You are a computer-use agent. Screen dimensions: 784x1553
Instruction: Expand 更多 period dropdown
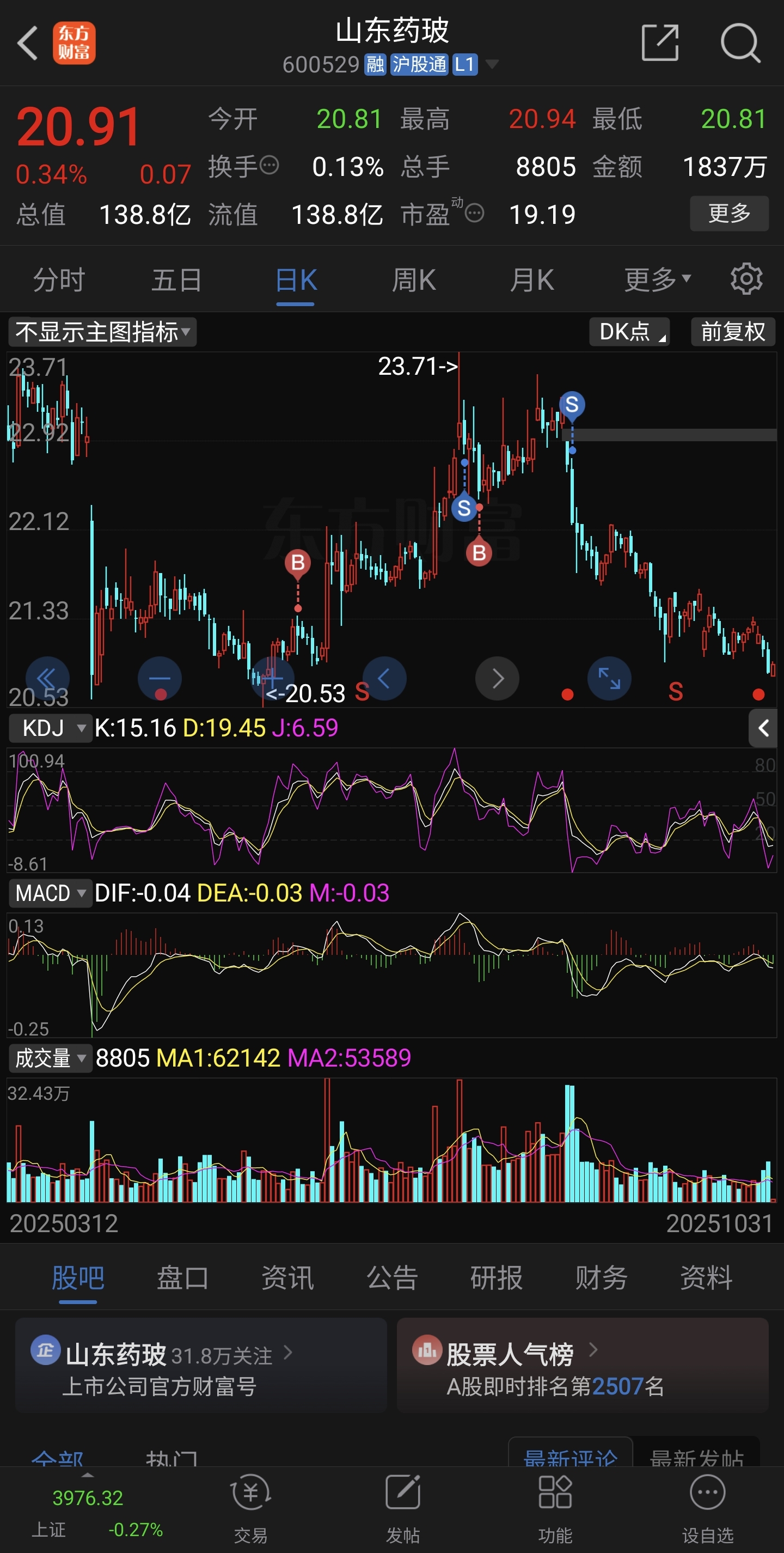(x=658, y=280)
